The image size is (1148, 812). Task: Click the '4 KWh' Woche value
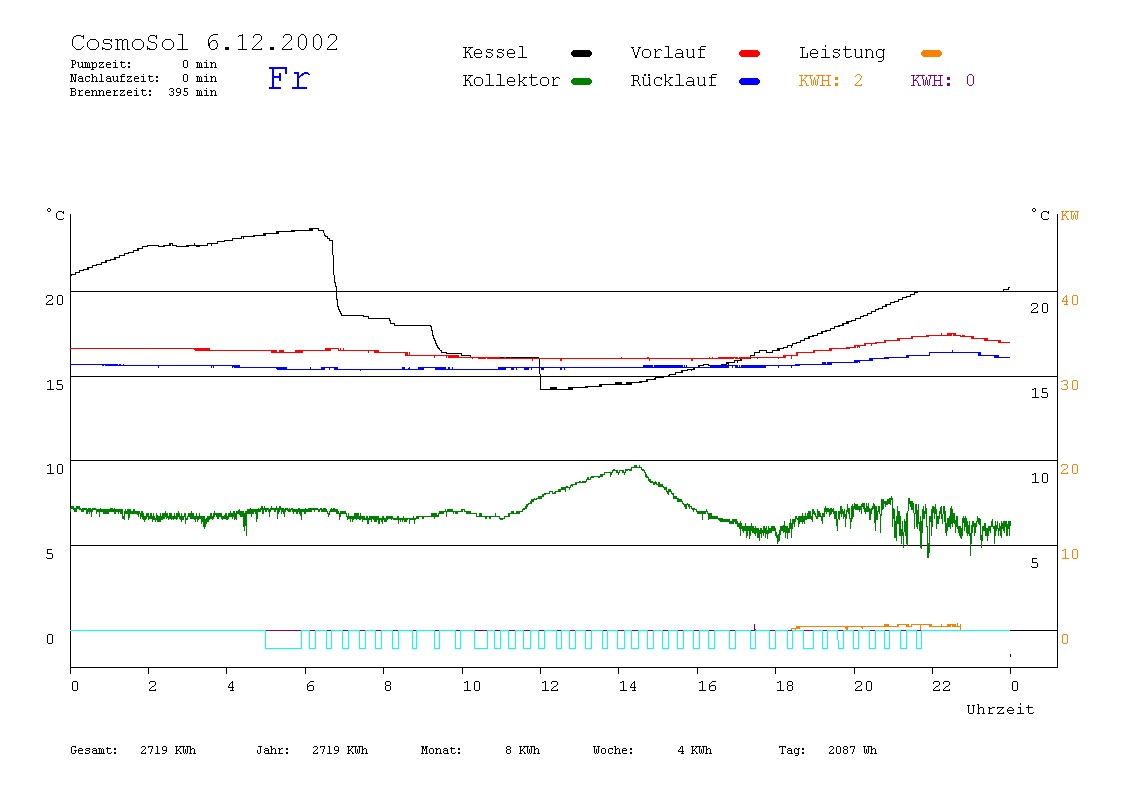pyautogui.click(x=694, y=750)
